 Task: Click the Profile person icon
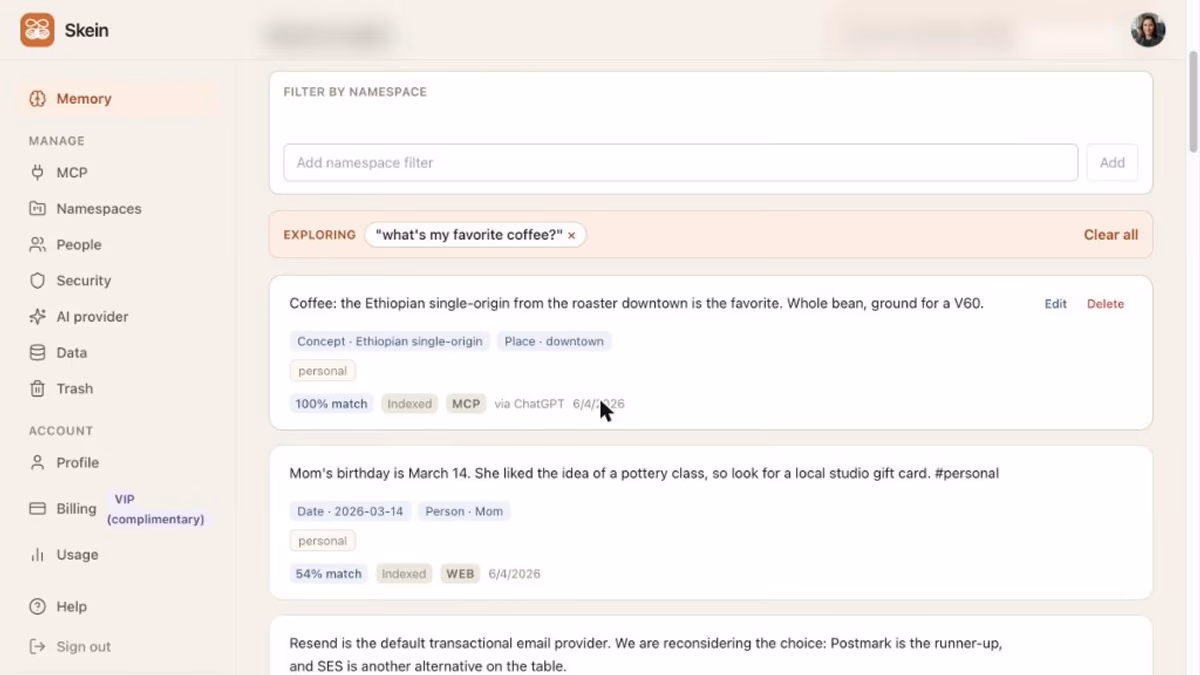point(37,463)
